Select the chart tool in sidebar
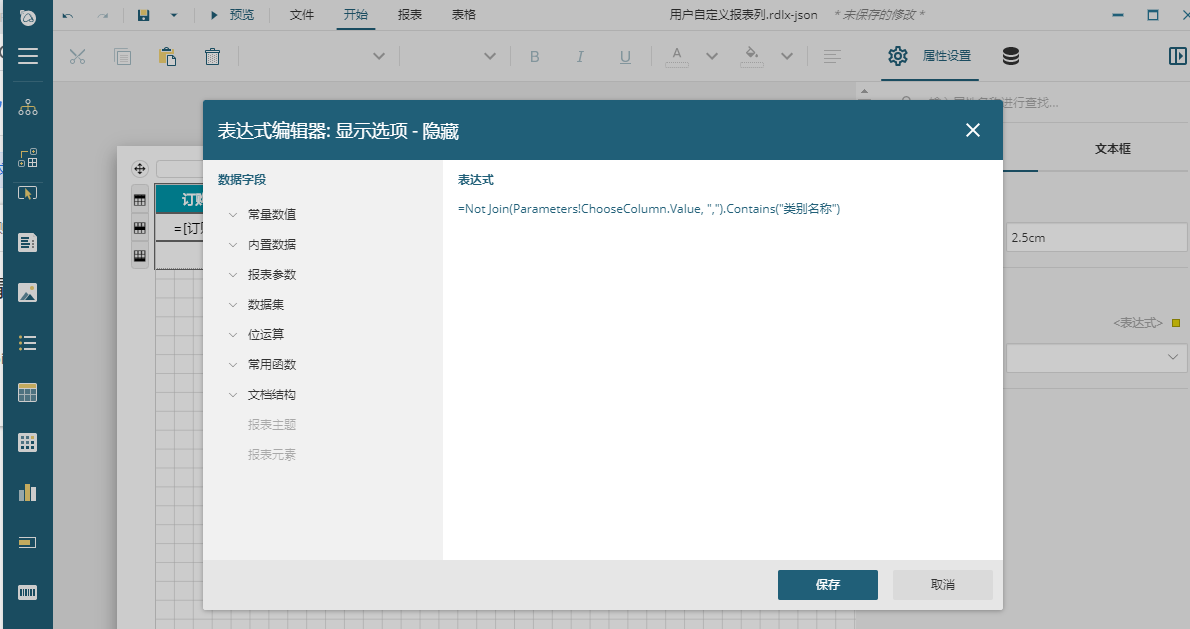 [27, 492]
